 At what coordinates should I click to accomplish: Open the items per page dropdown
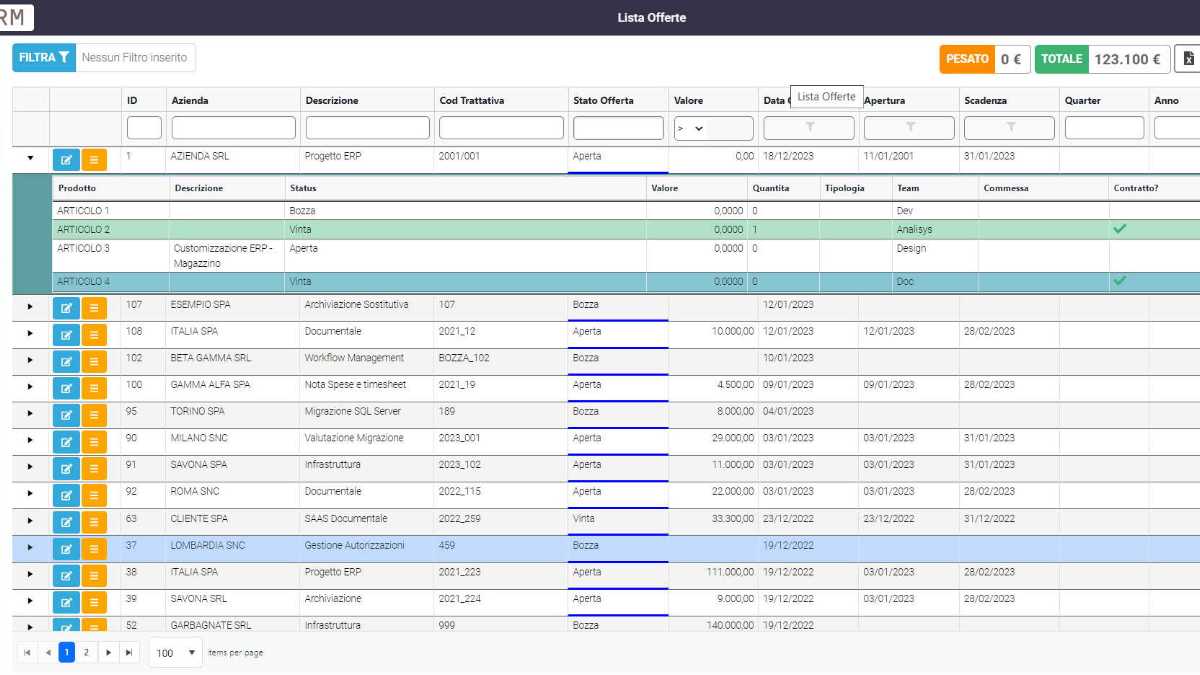pos(175,653)
